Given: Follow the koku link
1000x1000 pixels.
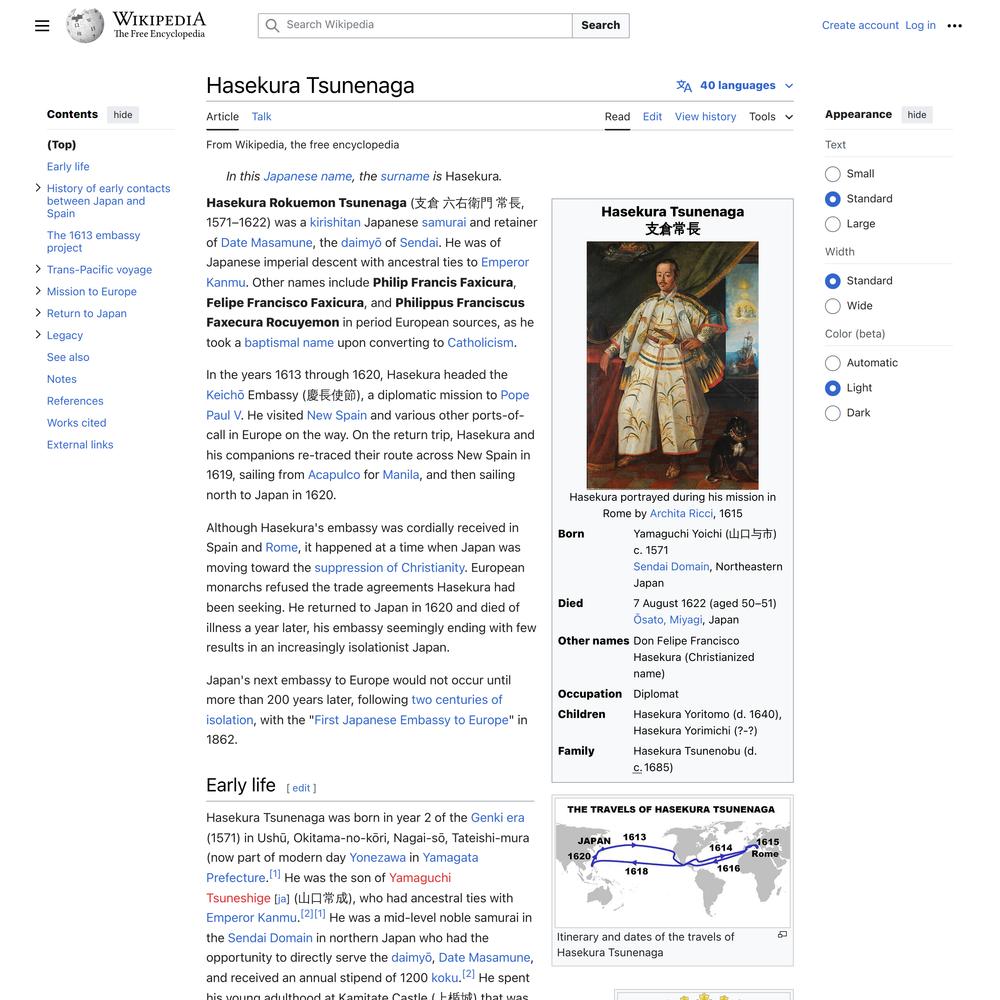Looking at the screenshot, I should click(x=445, y=978).
